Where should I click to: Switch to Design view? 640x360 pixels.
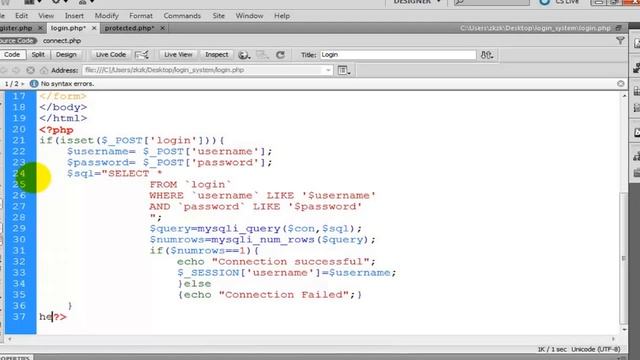tap(66, 54)
